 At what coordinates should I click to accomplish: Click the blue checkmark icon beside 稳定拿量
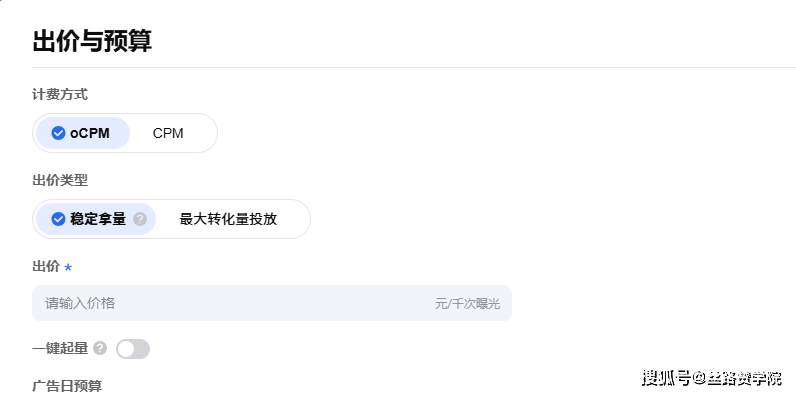tap(58, 219)
